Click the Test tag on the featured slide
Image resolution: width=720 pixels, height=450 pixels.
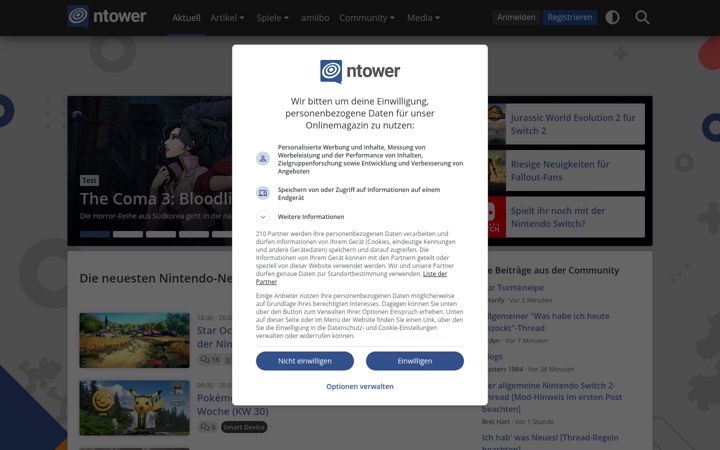pos(89,180)
